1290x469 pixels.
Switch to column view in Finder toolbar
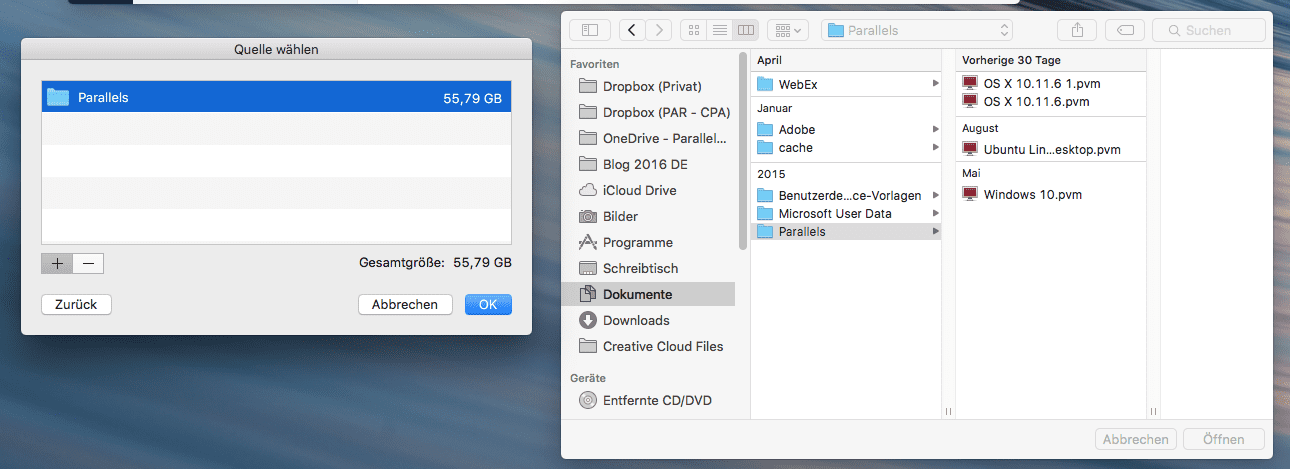click(x=746, y=30)
